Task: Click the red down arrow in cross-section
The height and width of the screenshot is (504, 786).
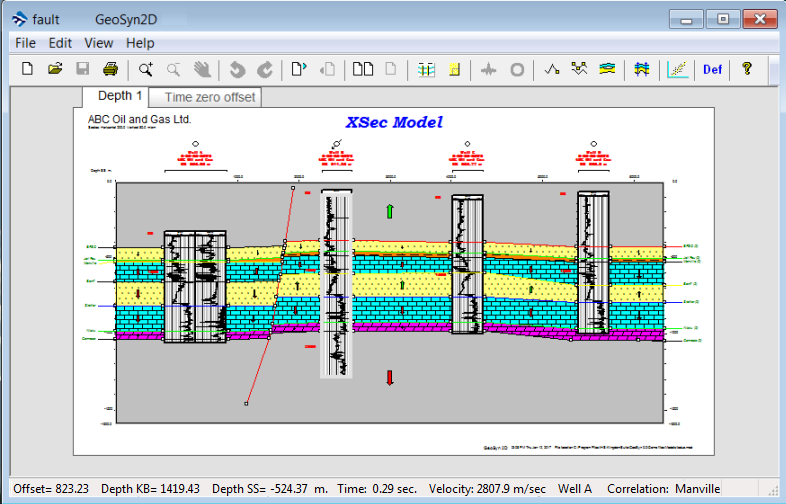Action: click(x=390, y=377)
